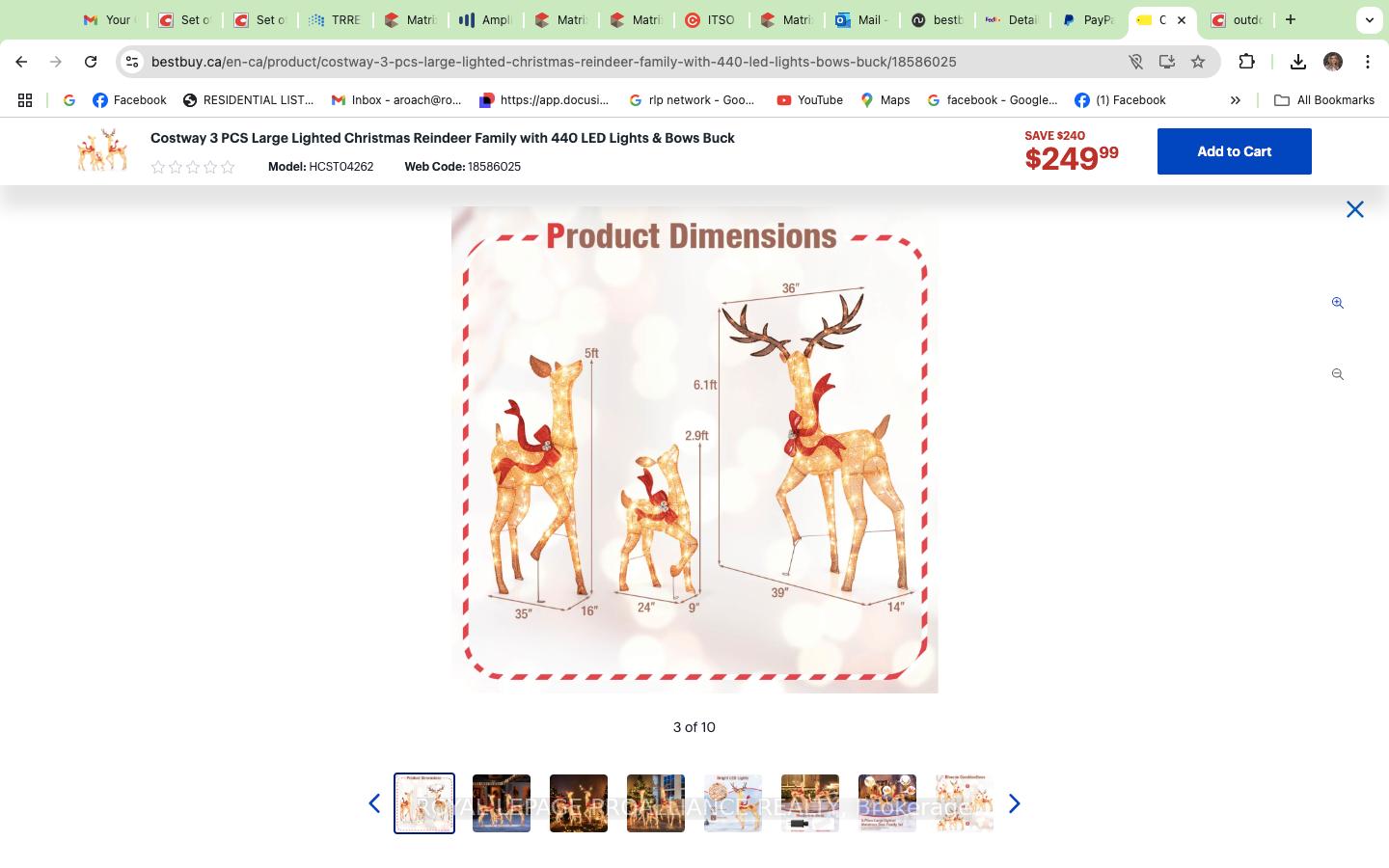1389x868 pixels.
Task: Open the YouTube bookmark
Action: coord(810,100)
